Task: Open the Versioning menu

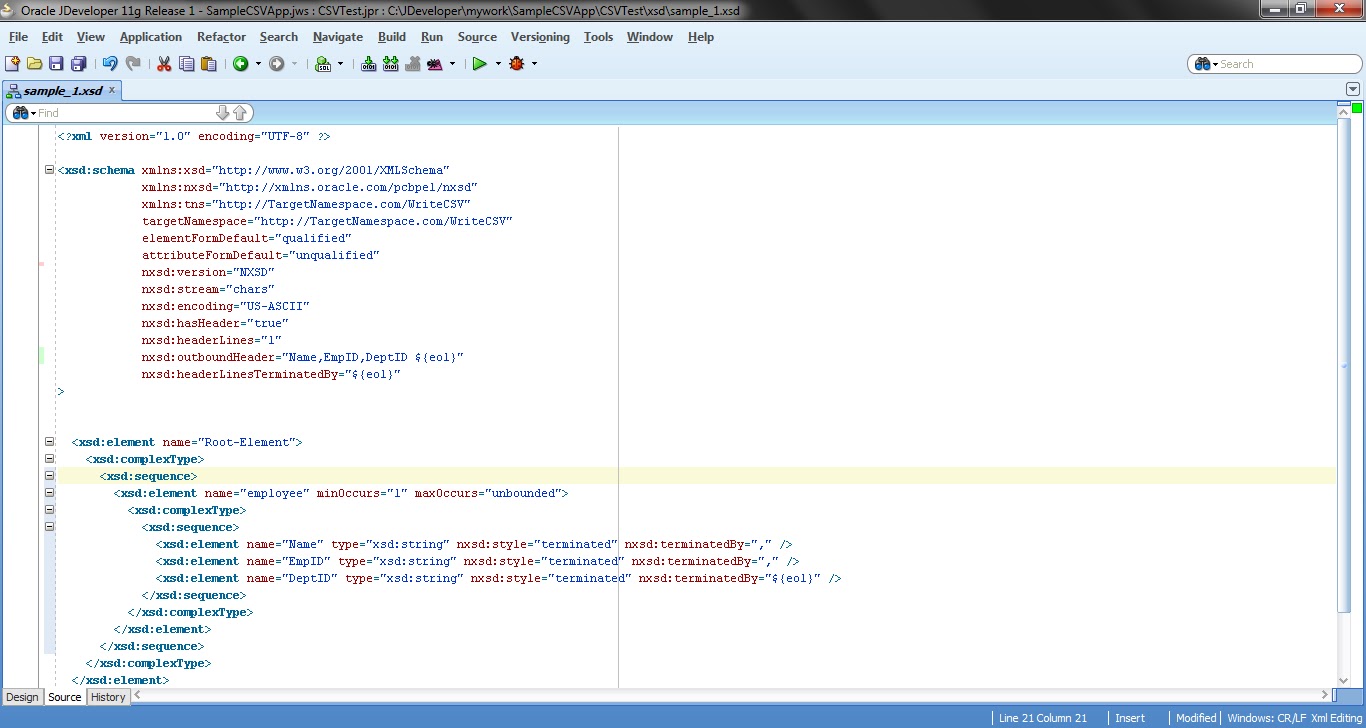Action: click(540, 37)
